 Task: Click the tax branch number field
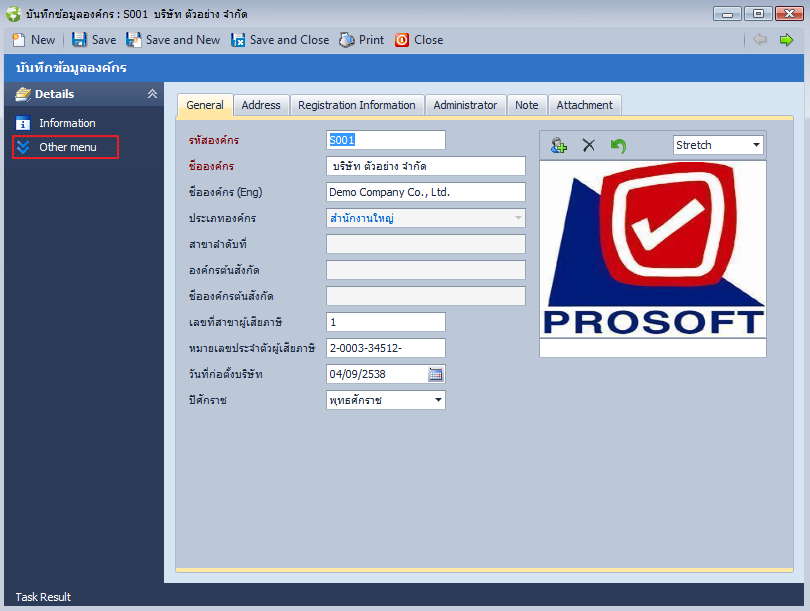385,322
